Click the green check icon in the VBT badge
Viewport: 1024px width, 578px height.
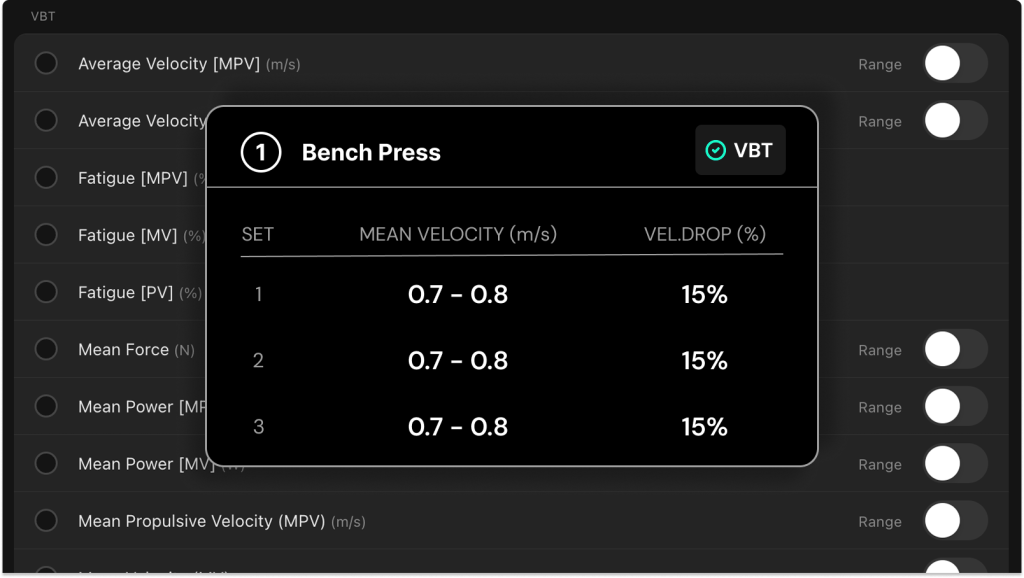tap(714, 150)
